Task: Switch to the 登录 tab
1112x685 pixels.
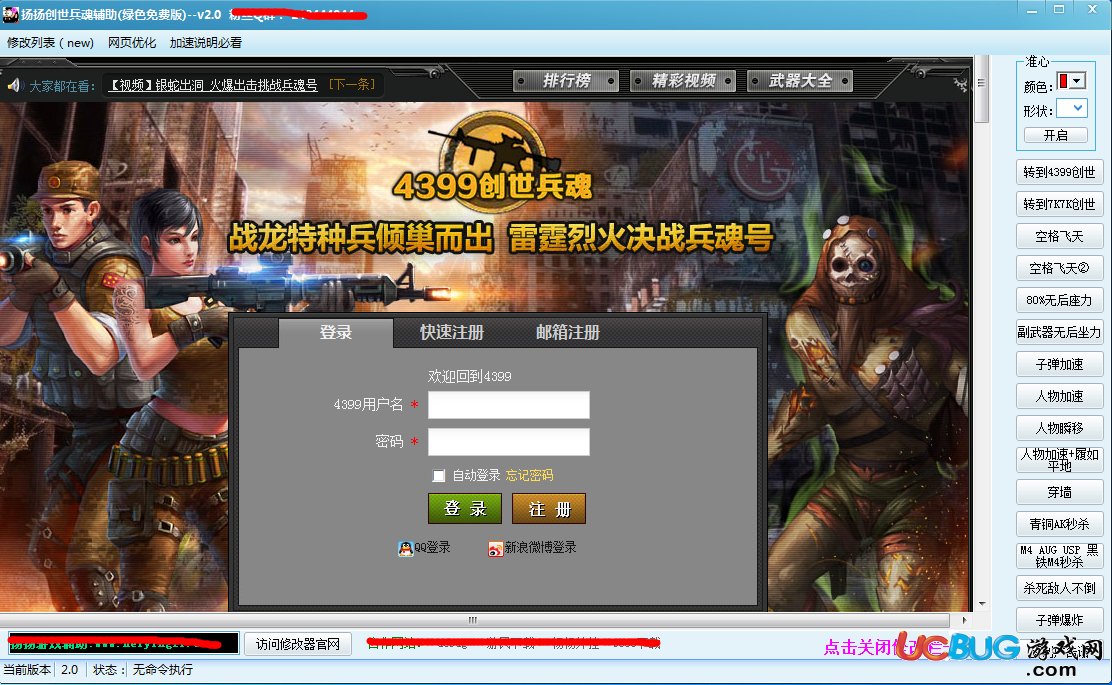Action: [x=335, y=333]
